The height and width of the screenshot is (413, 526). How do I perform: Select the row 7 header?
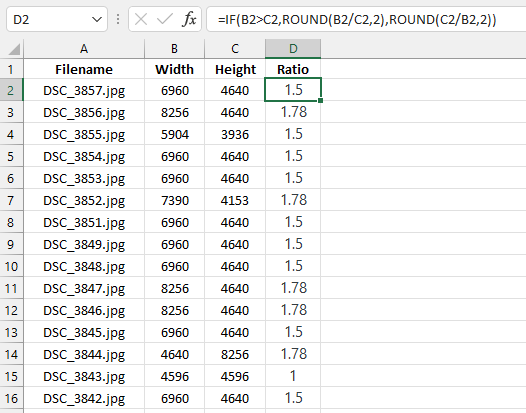click(11, 200)
